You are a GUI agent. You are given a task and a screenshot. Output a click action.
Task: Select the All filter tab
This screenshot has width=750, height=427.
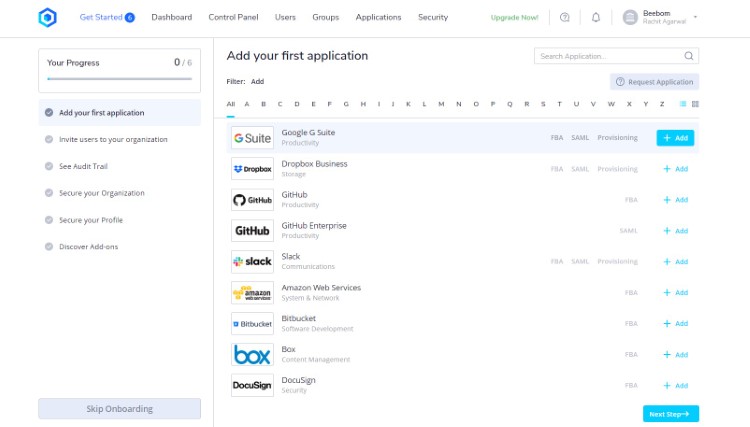pos(231,104)
